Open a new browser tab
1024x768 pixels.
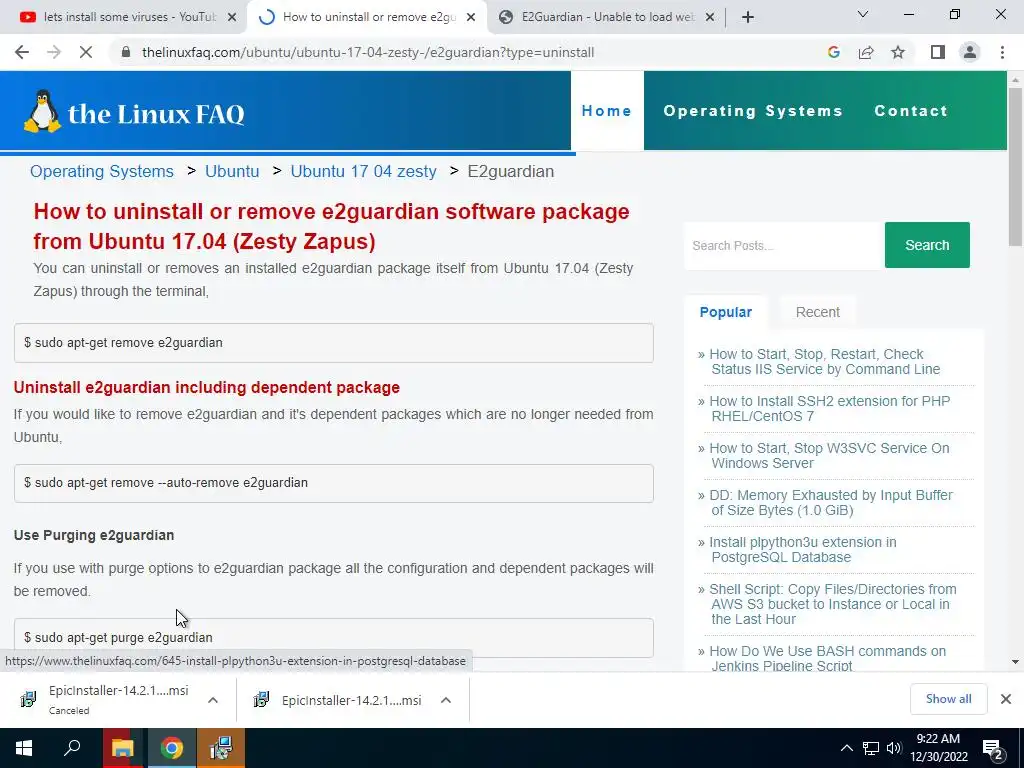[x=748, y=18]
